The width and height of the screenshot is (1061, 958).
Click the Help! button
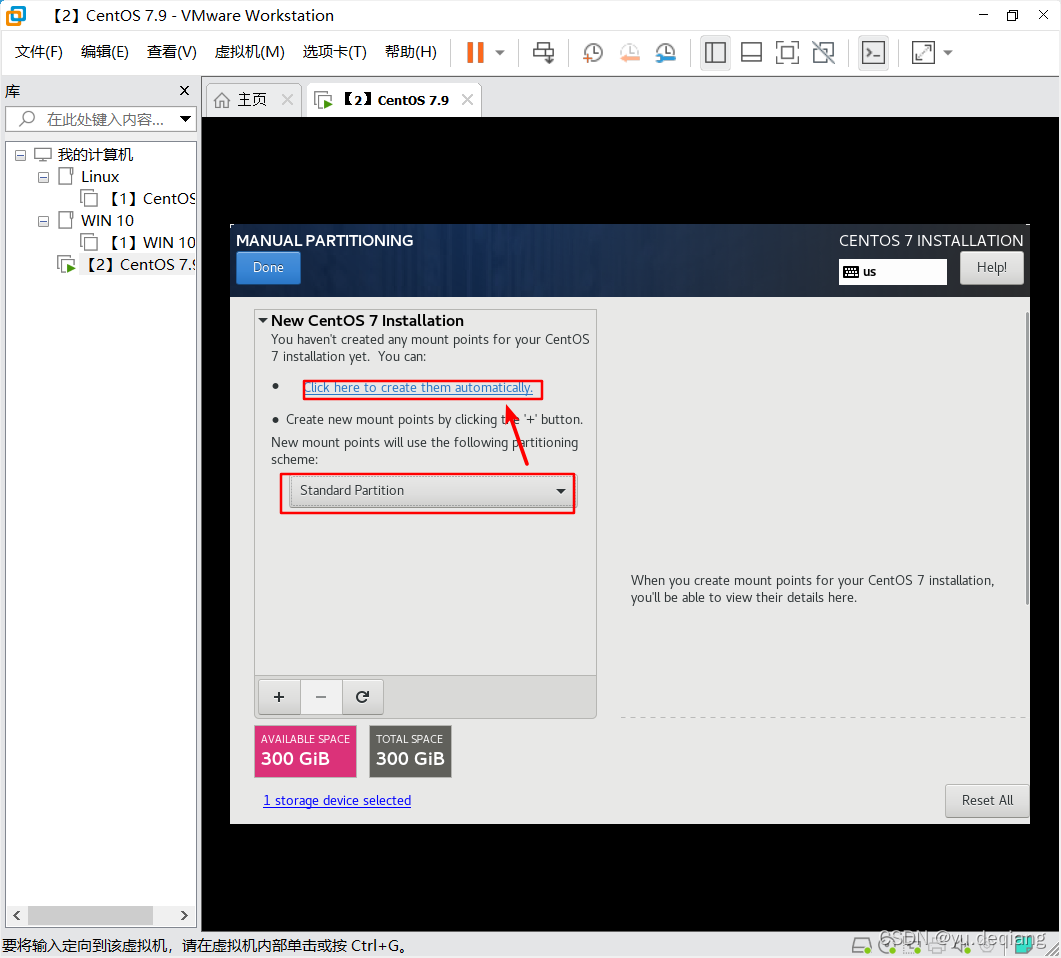pyautogui.click(x=991, y=268)
